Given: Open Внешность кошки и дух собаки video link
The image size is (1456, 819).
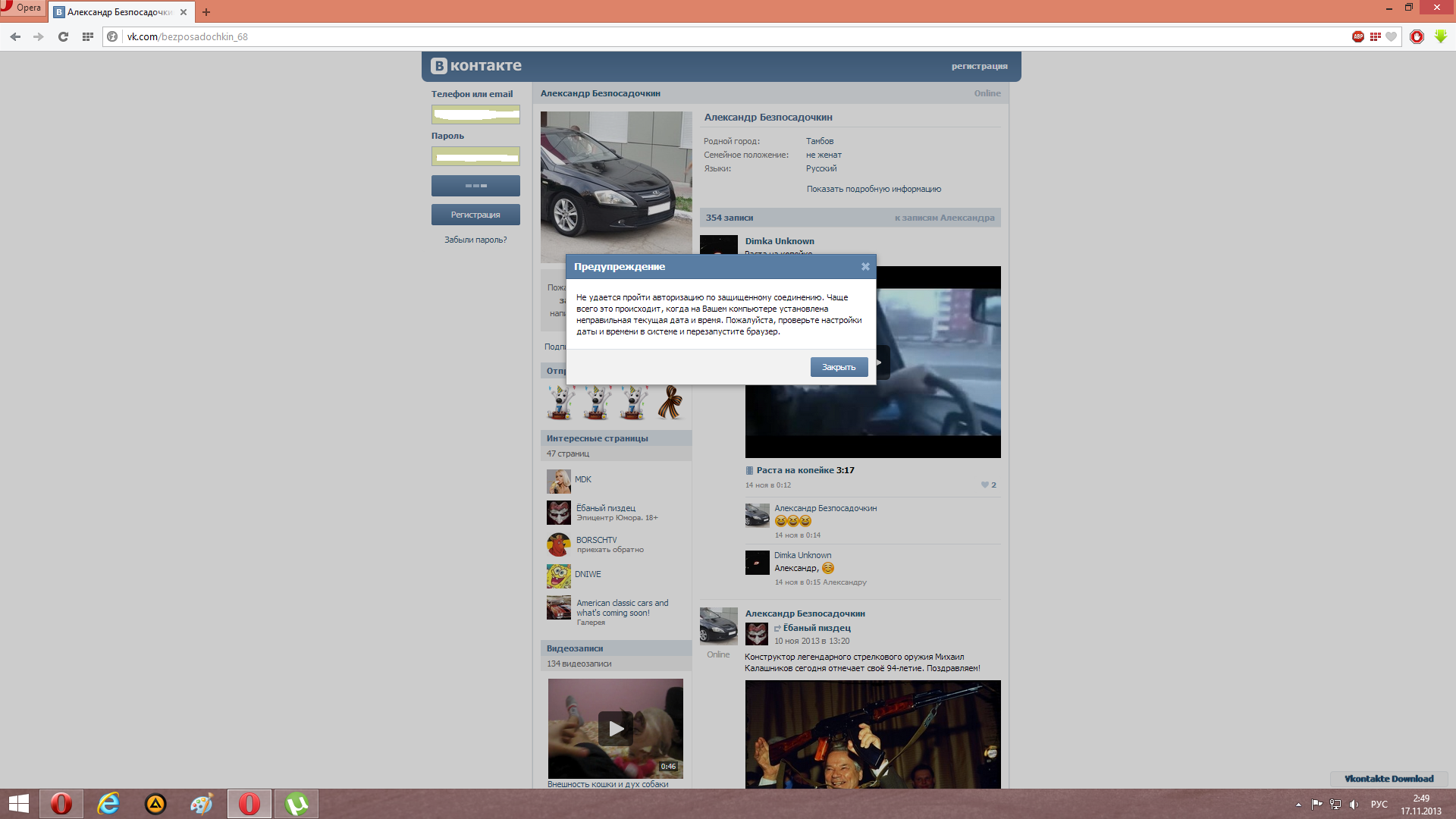Looking at the screenshot, I should (608, 784).
